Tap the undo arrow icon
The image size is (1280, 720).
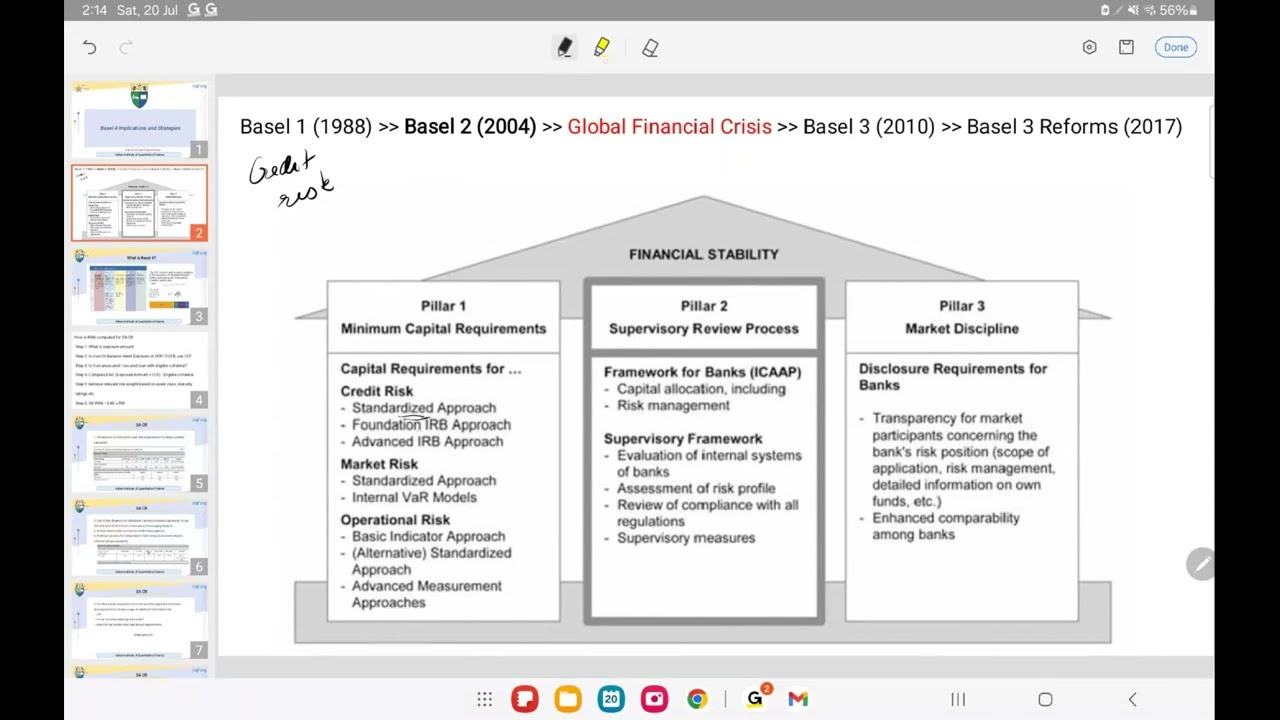(89, 47)
